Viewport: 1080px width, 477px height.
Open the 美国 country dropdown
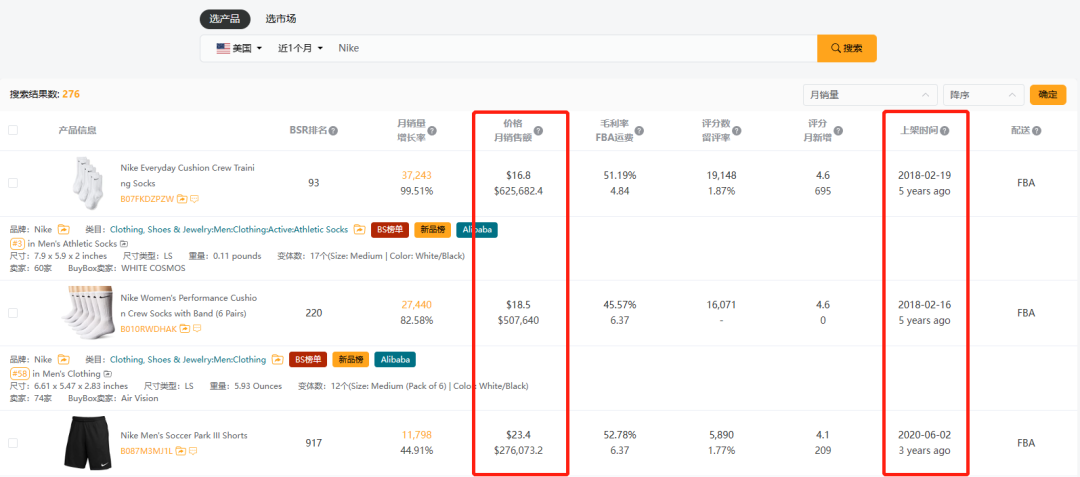click(x=238, y=48)
